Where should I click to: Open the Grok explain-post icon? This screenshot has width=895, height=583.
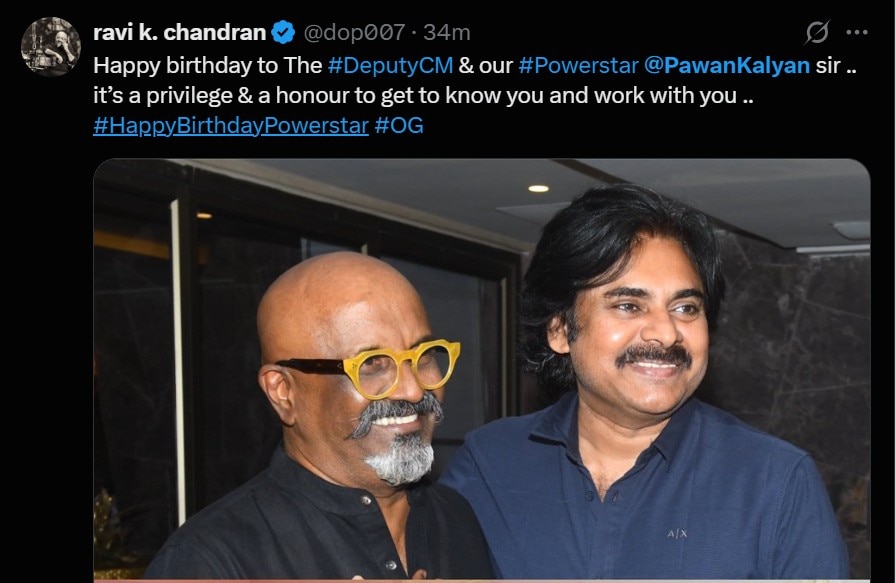click(x=817, y=32)
